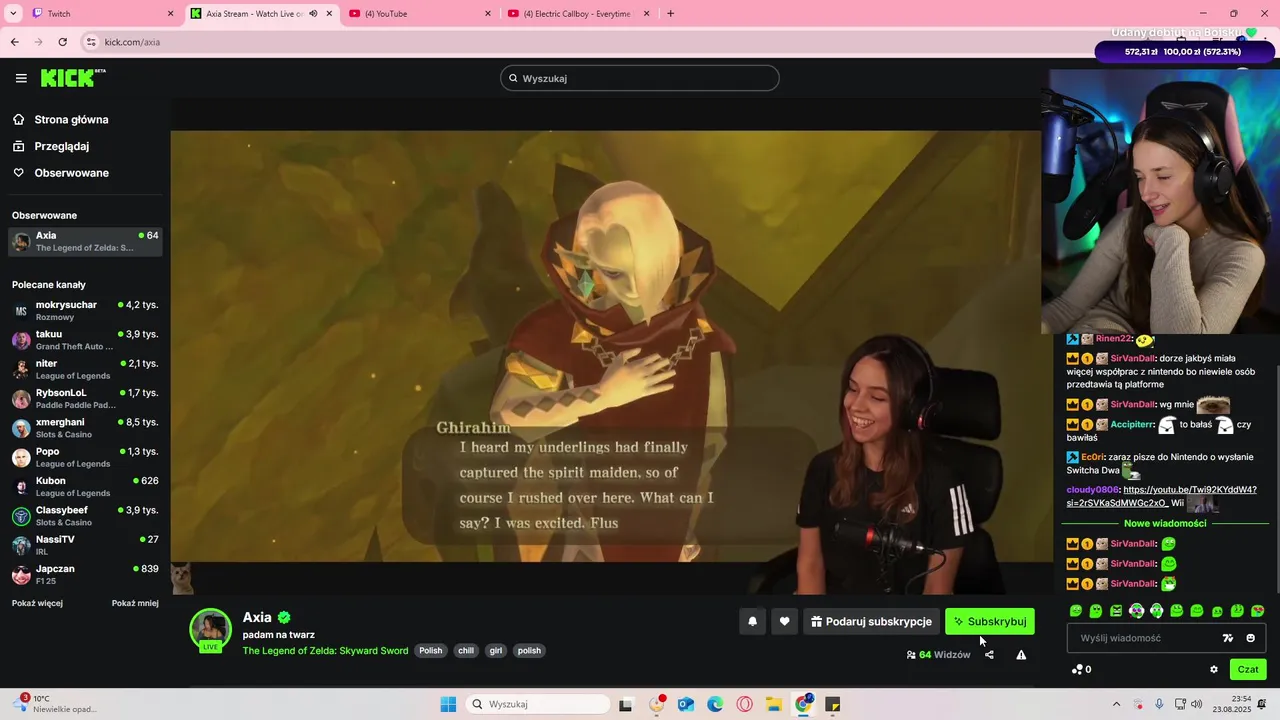This screenshot has width=1280, height=720.
Task: Click the girl tag
Action: [x=496, y=651]
